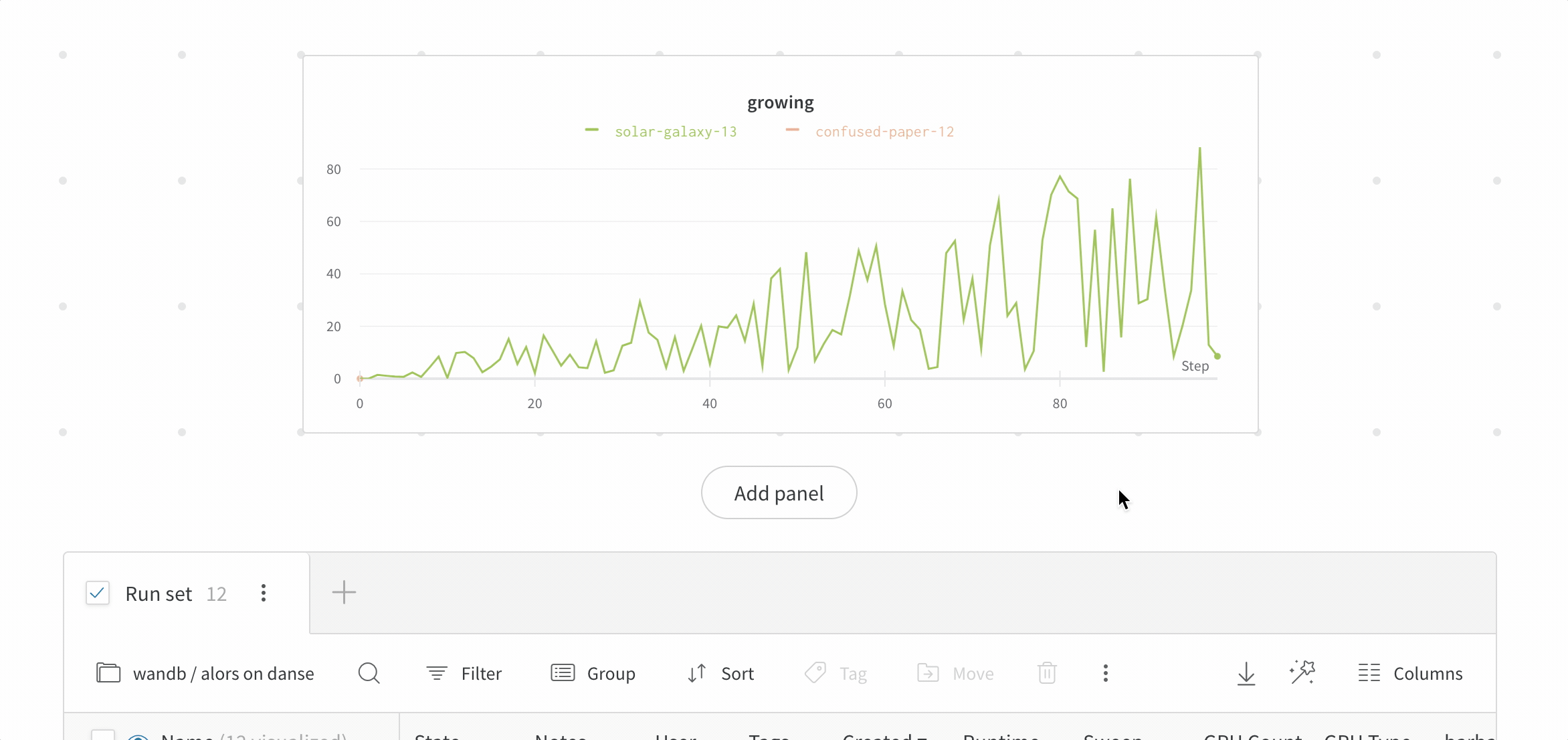Click the Move runs icon
Viewport: 1568px width, 740px height.
(928, 673)
